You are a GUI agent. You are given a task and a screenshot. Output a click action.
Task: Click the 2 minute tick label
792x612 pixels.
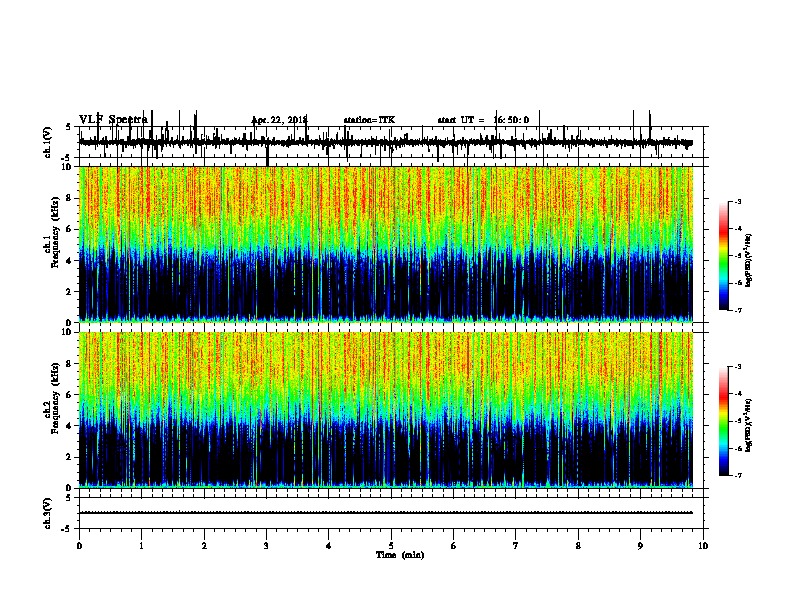[204, 546]
